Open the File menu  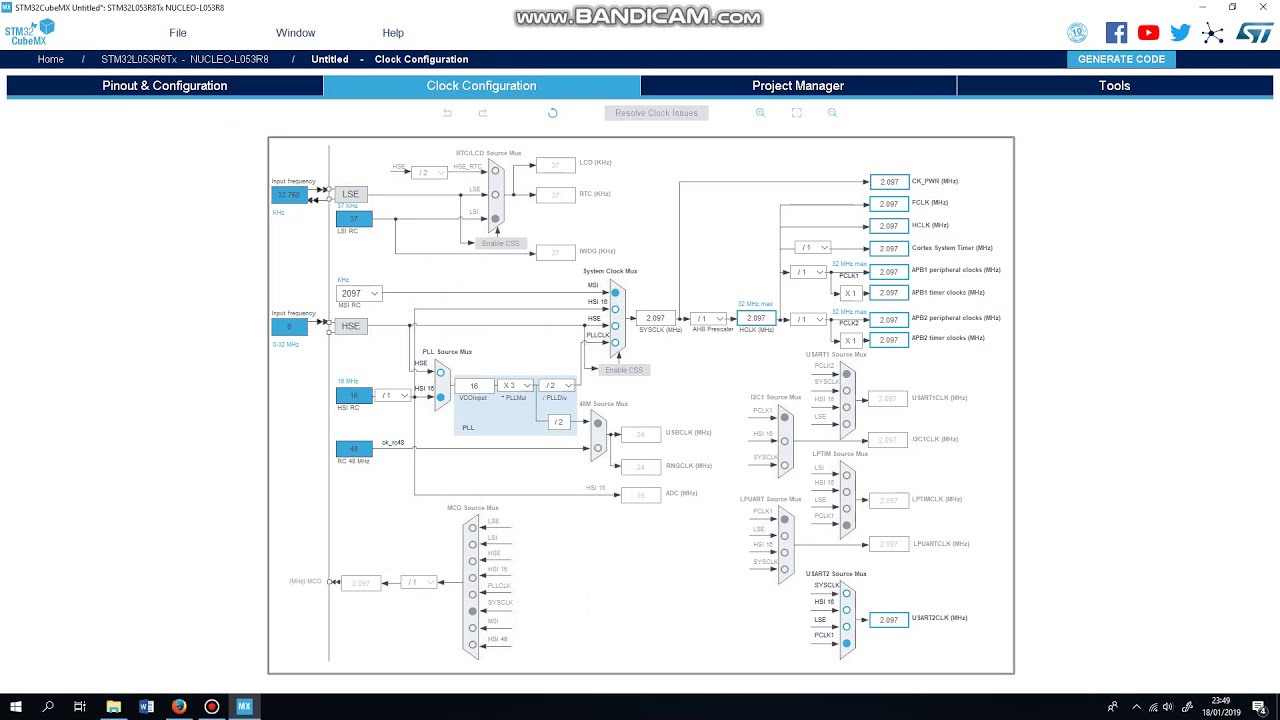178,33
